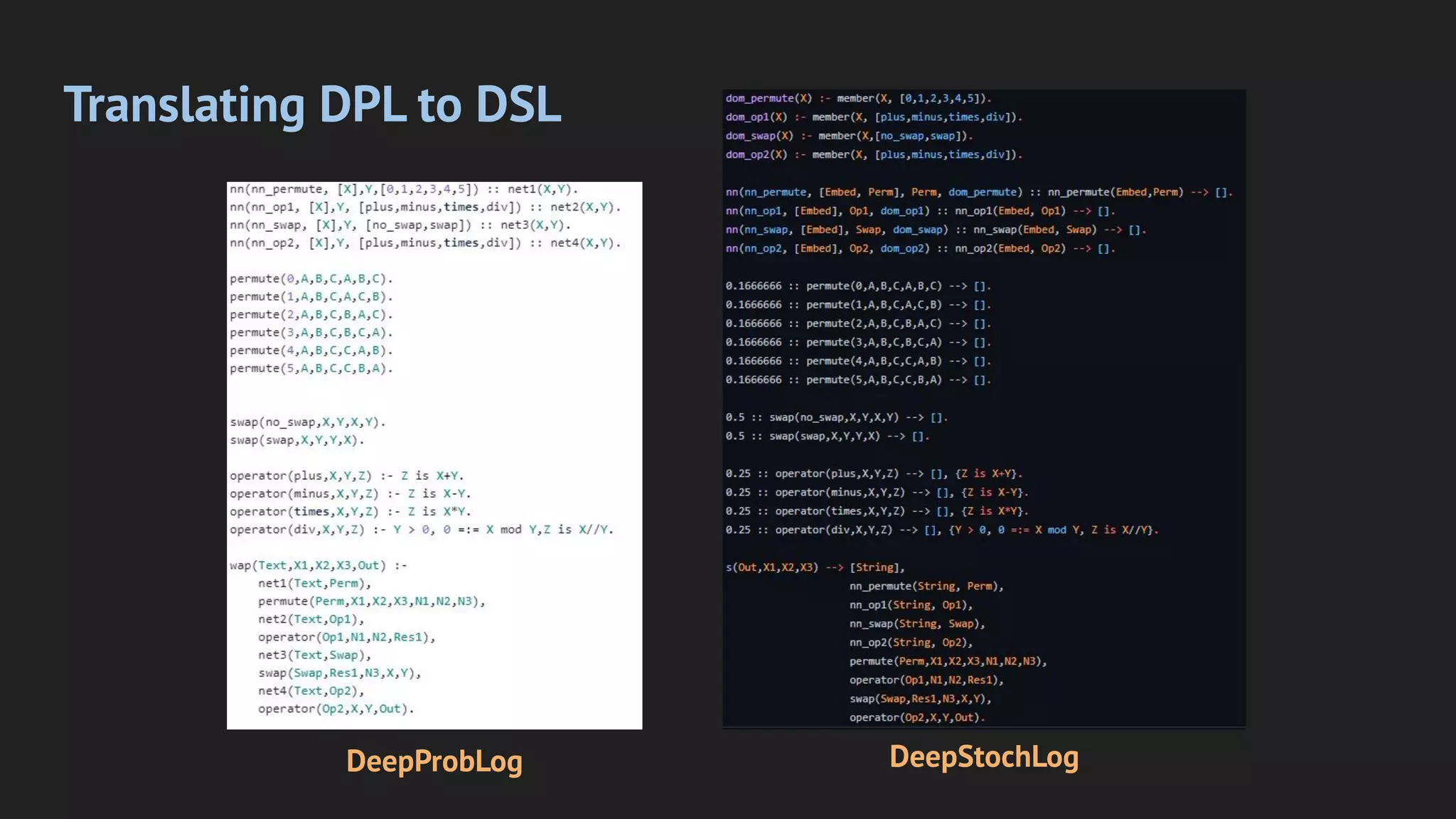Click the 'wap(Text,X1,X2,X3,Out)' clause head
This screenshot has width=1456, height=819.
[x=318, y=565]
